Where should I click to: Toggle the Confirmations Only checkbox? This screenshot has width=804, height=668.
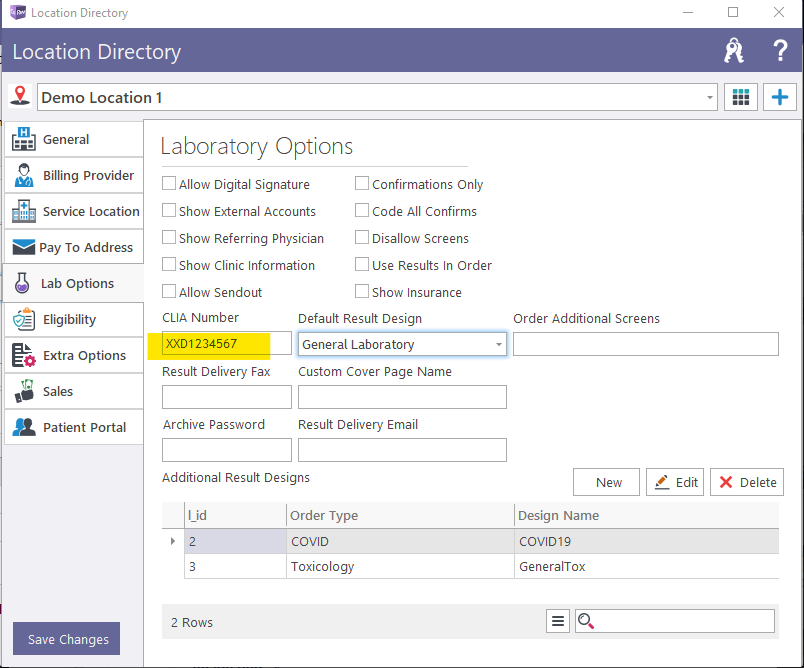(x=363, y=184)
